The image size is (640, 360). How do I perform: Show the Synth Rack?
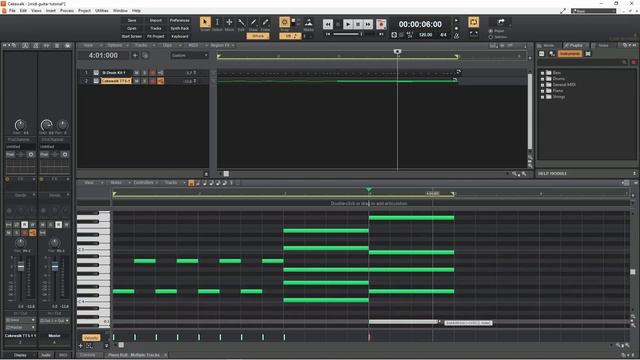coord(180,29)
